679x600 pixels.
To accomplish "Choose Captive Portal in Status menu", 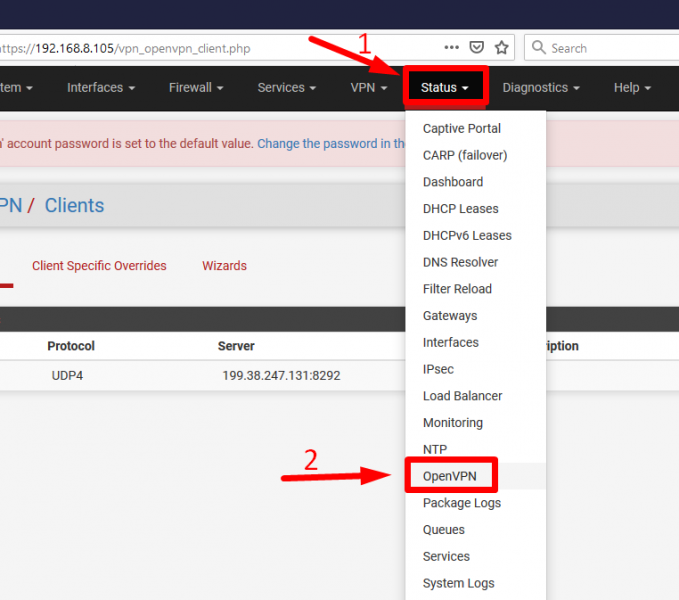I will (462, 129).
